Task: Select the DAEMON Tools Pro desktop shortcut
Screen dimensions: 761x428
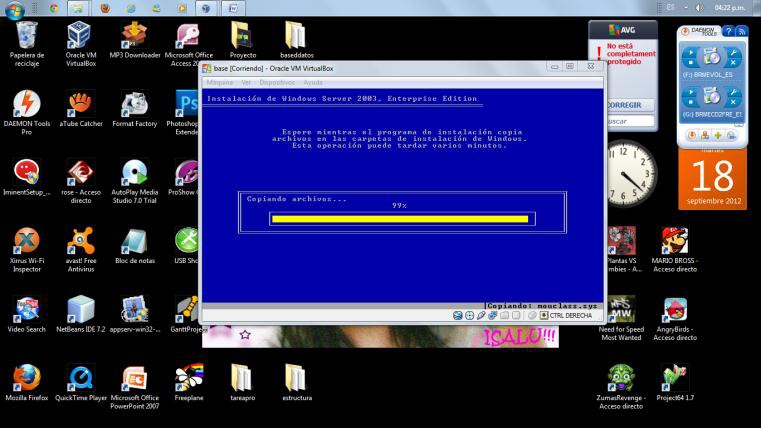Action: [x=27, y=112]
